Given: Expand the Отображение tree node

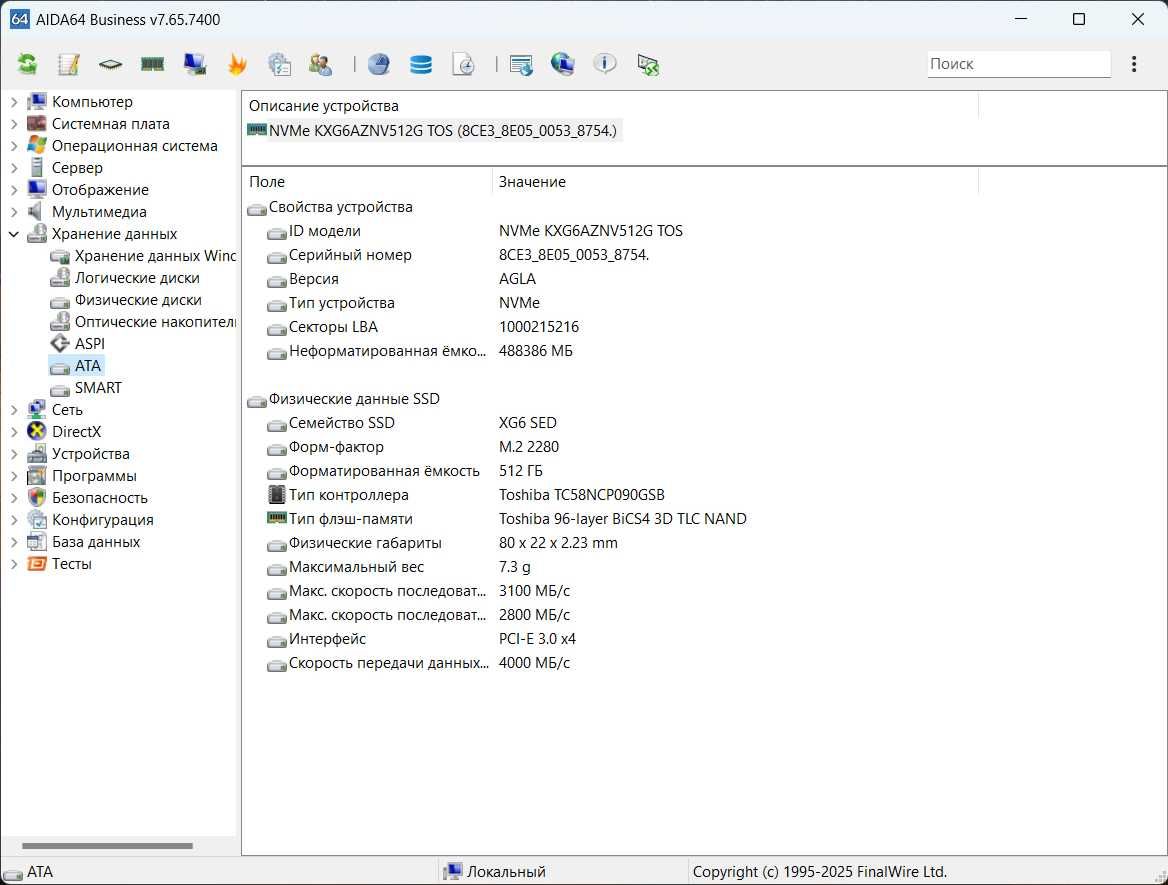Looking at the screenshot, I should point(13,190).
